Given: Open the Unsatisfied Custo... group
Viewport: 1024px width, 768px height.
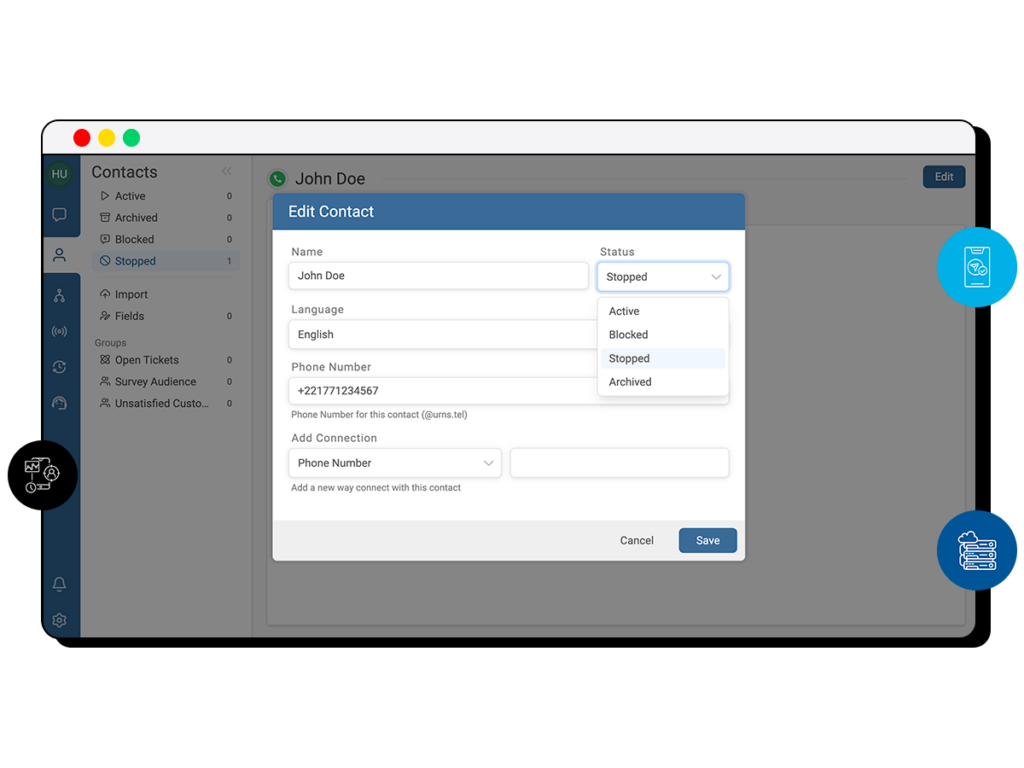Looking at the screenshot, I should coord(166,403).
